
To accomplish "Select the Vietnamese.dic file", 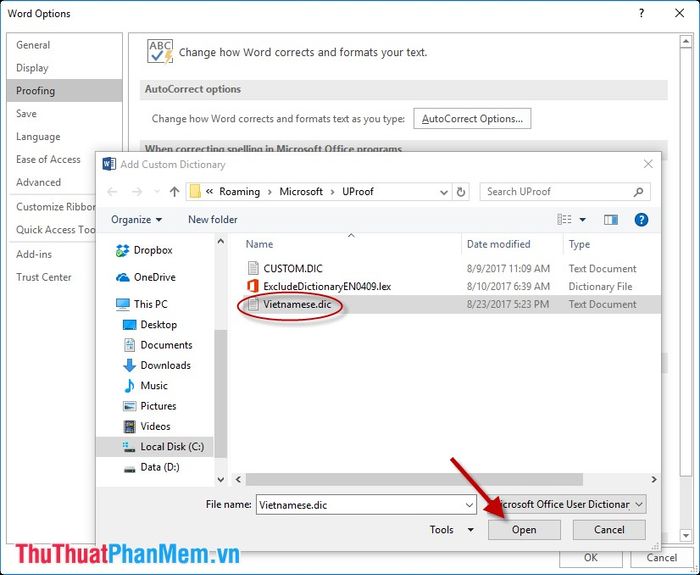I will pyautogui.click(x=296, y=304).
